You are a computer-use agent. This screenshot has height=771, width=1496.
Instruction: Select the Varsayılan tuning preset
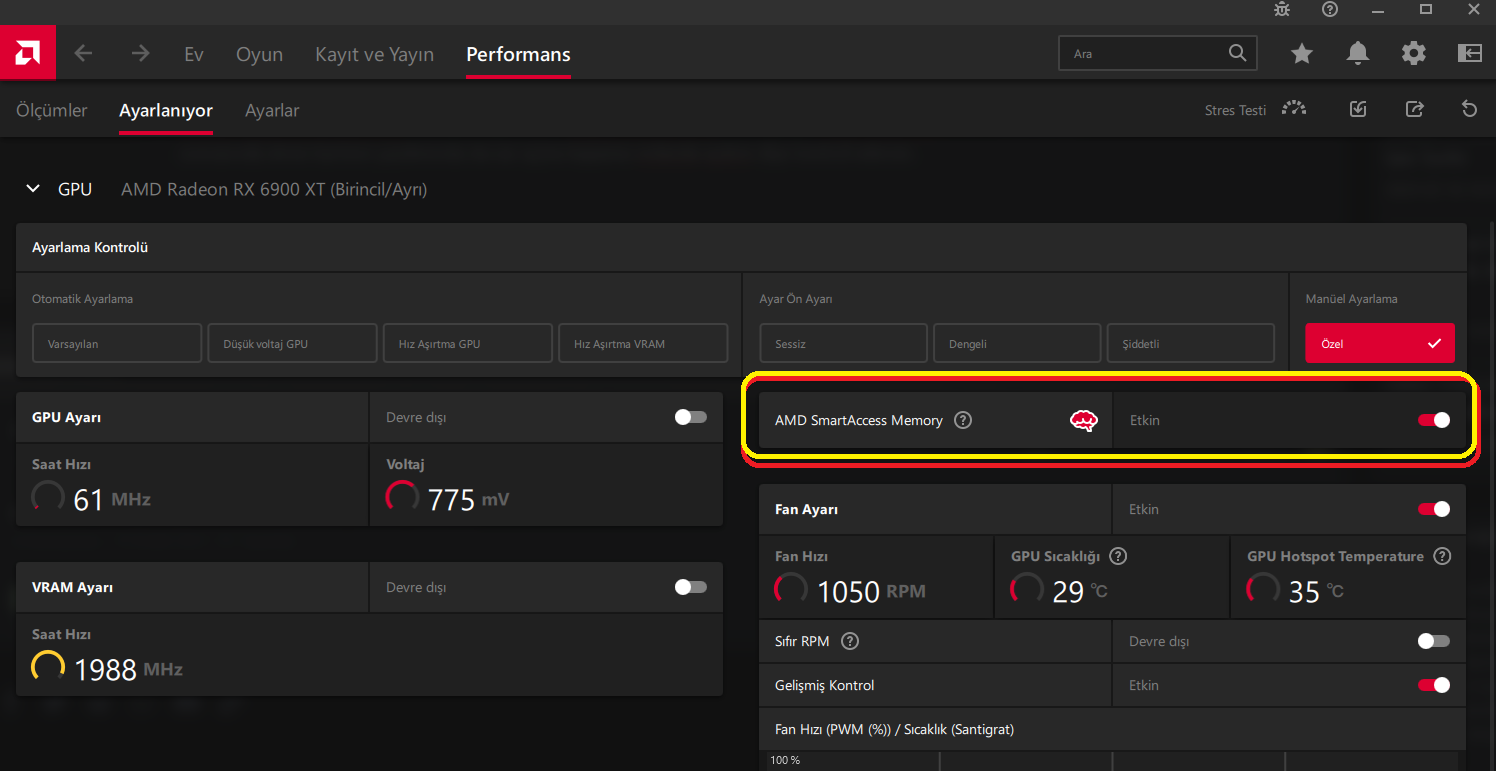[x=117, y=343]
